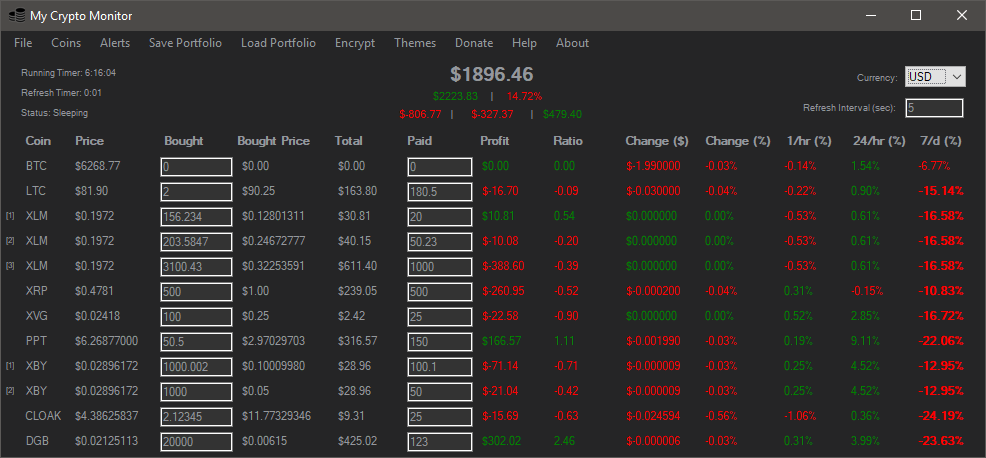986x458 pixels.
Task: Click the Status: Sleeping text
Action: 55,113
